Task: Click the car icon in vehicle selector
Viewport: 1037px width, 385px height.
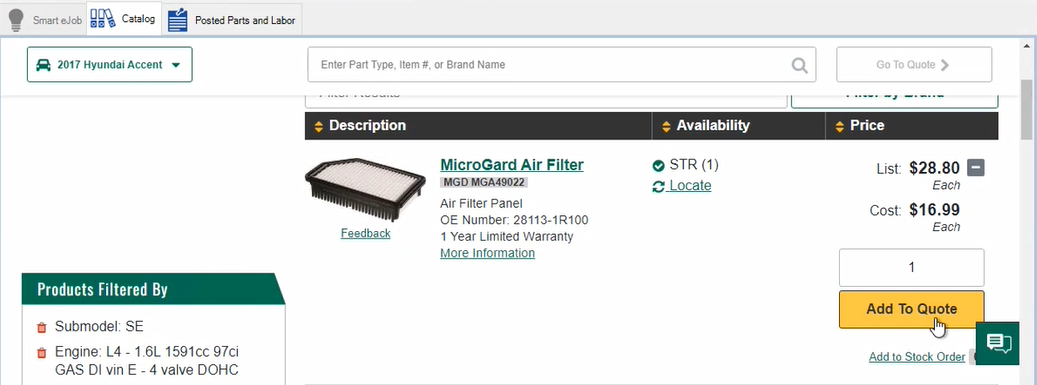Action: pos(43,65)
